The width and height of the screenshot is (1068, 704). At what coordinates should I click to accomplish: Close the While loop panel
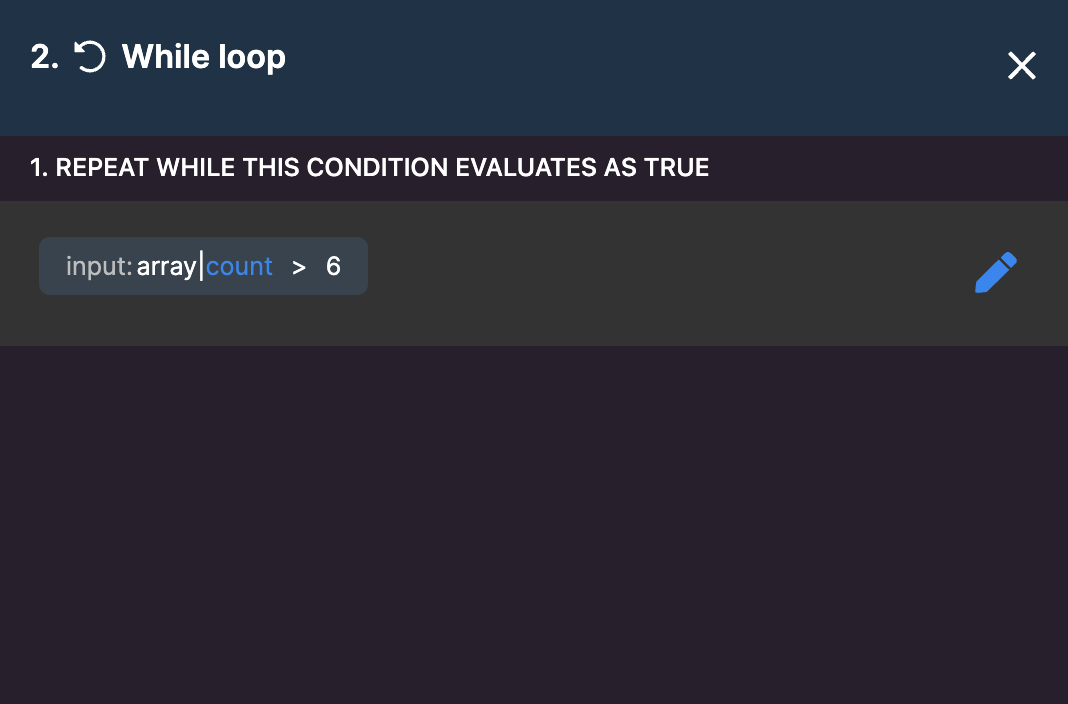click(1022, 66)
